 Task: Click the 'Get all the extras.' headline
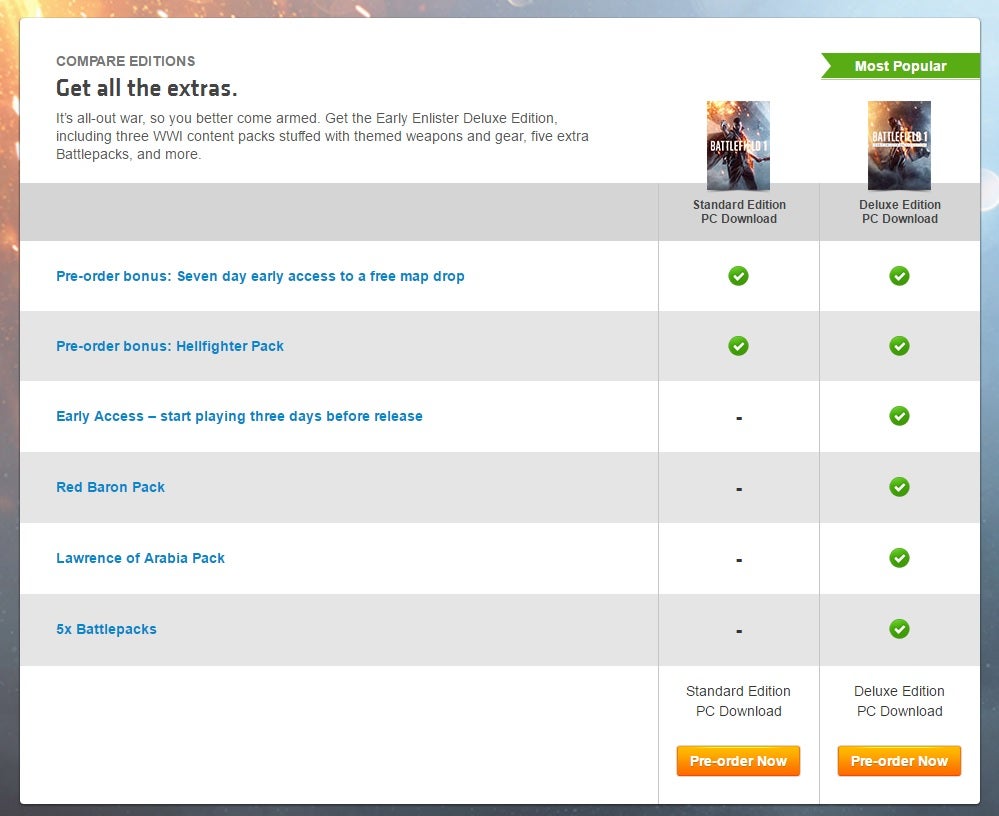tap(147, 88)
